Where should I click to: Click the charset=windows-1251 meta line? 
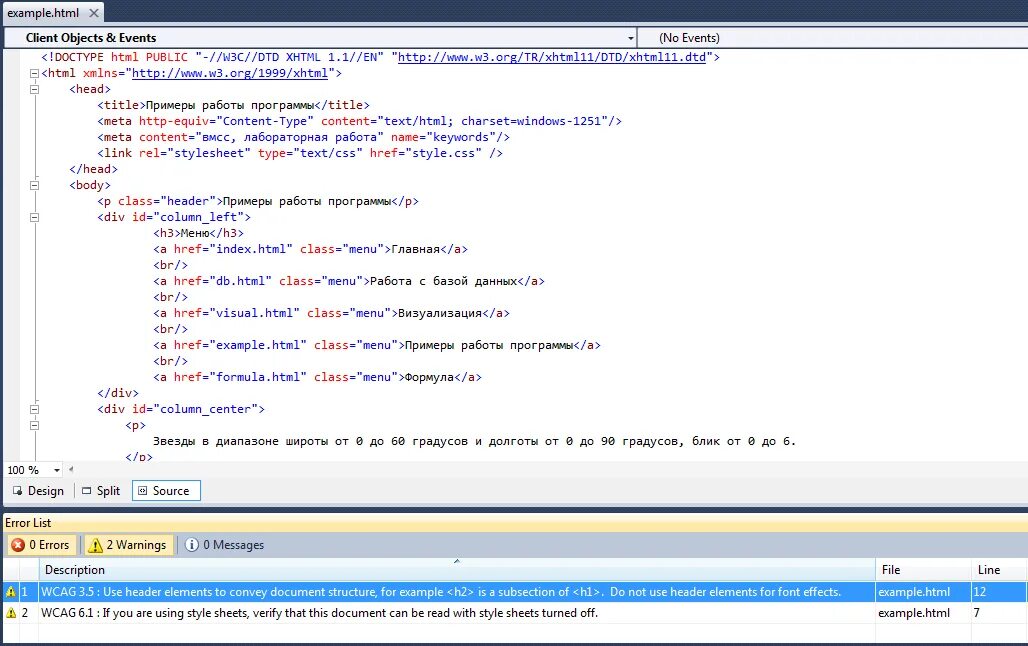(x=359, y=121)
